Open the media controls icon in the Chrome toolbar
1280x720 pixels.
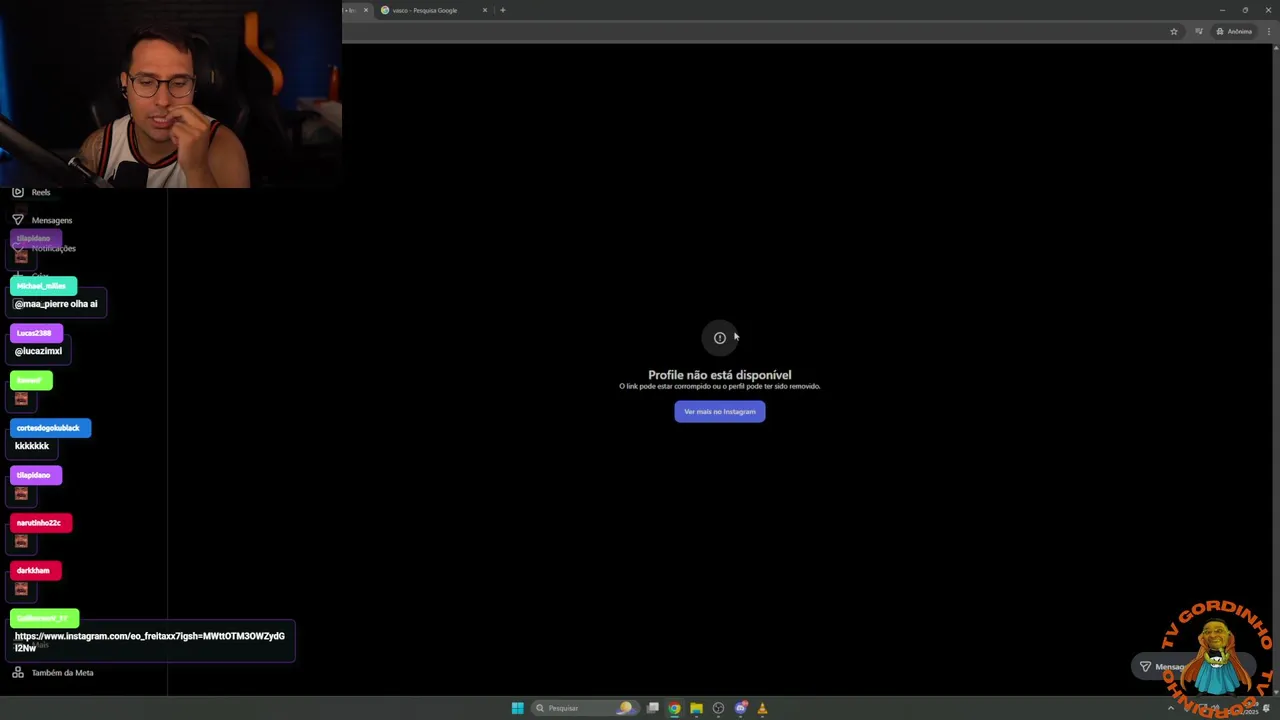(x=1198, y=31)
